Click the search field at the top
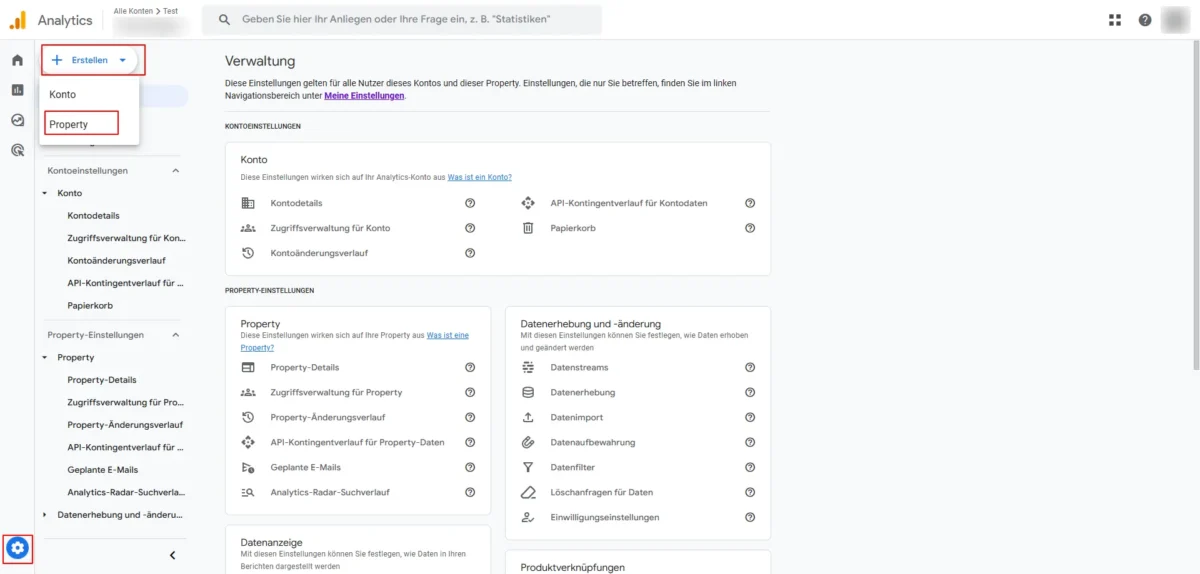The height and width of the screenshot is (574, 1200). (402, 20)
